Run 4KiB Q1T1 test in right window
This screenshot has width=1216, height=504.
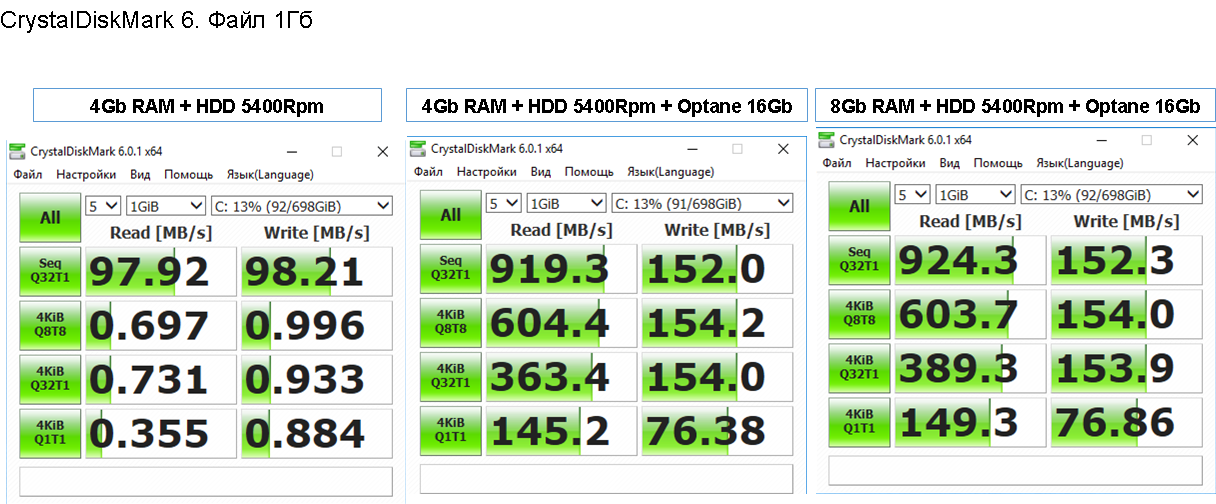pyautogui.click(x=859, y=422)
